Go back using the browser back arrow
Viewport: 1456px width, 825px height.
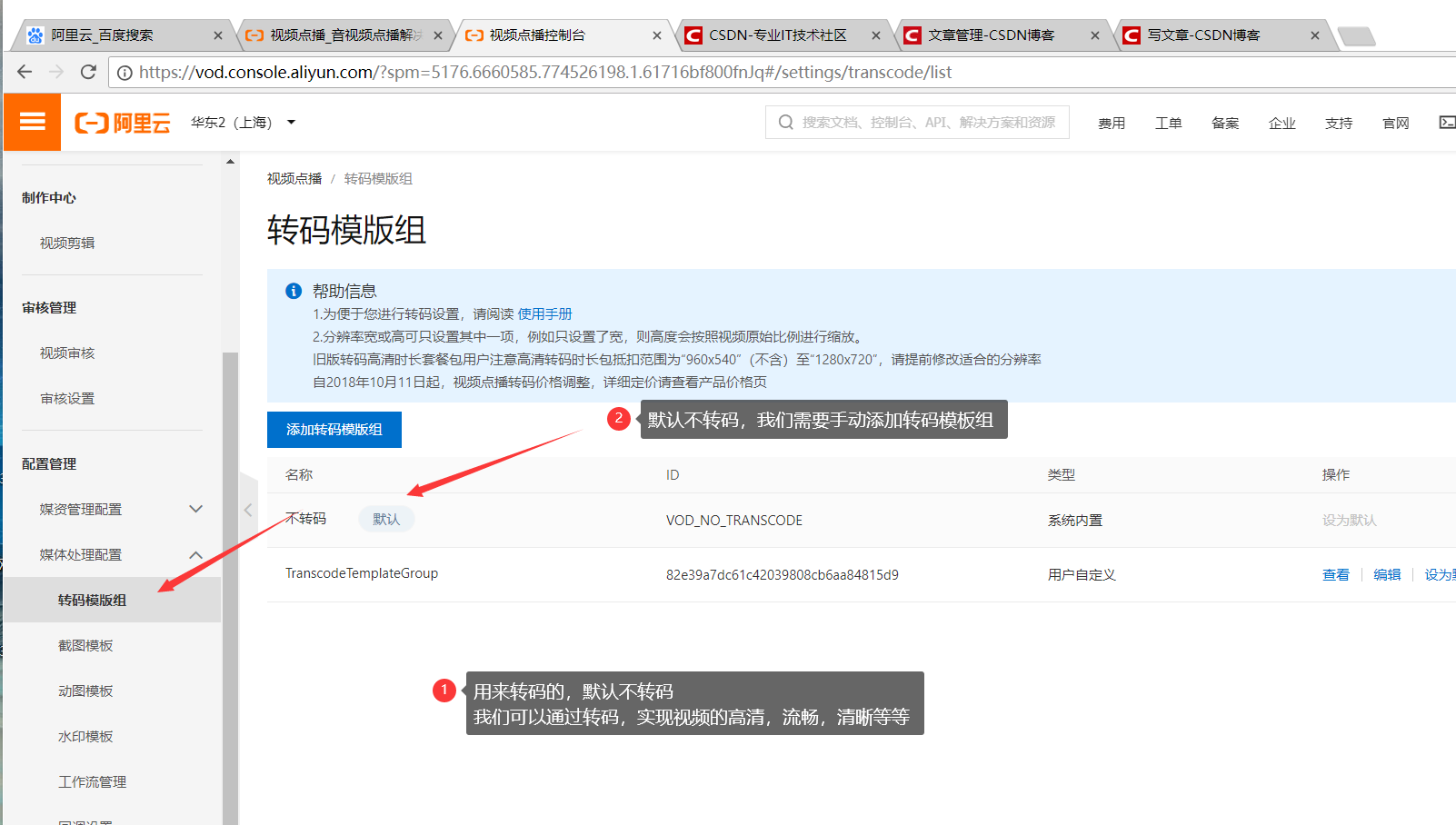click(x=24, y=71)
